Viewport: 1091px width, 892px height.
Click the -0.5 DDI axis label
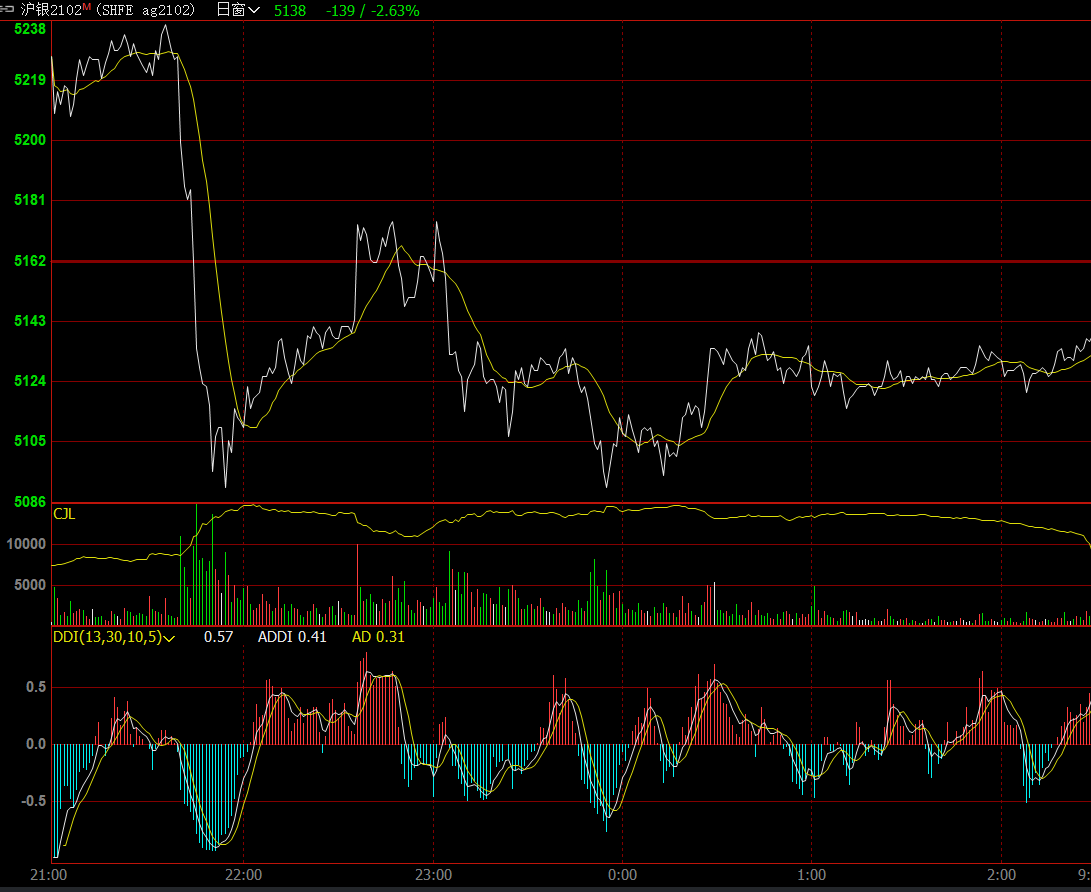coord(33,802)
